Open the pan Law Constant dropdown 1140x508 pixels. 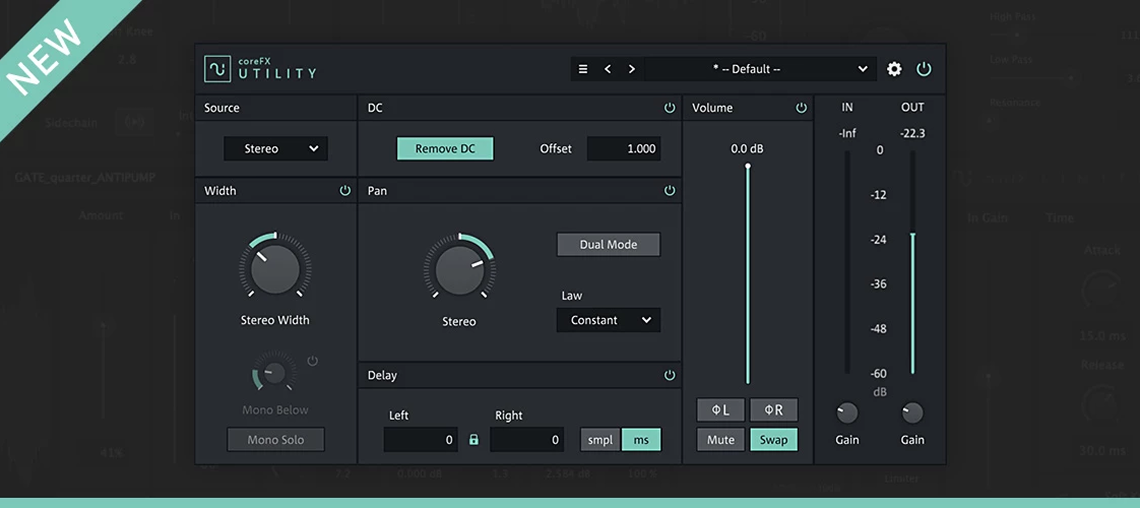pyautogui.click(x=609, y=320)
